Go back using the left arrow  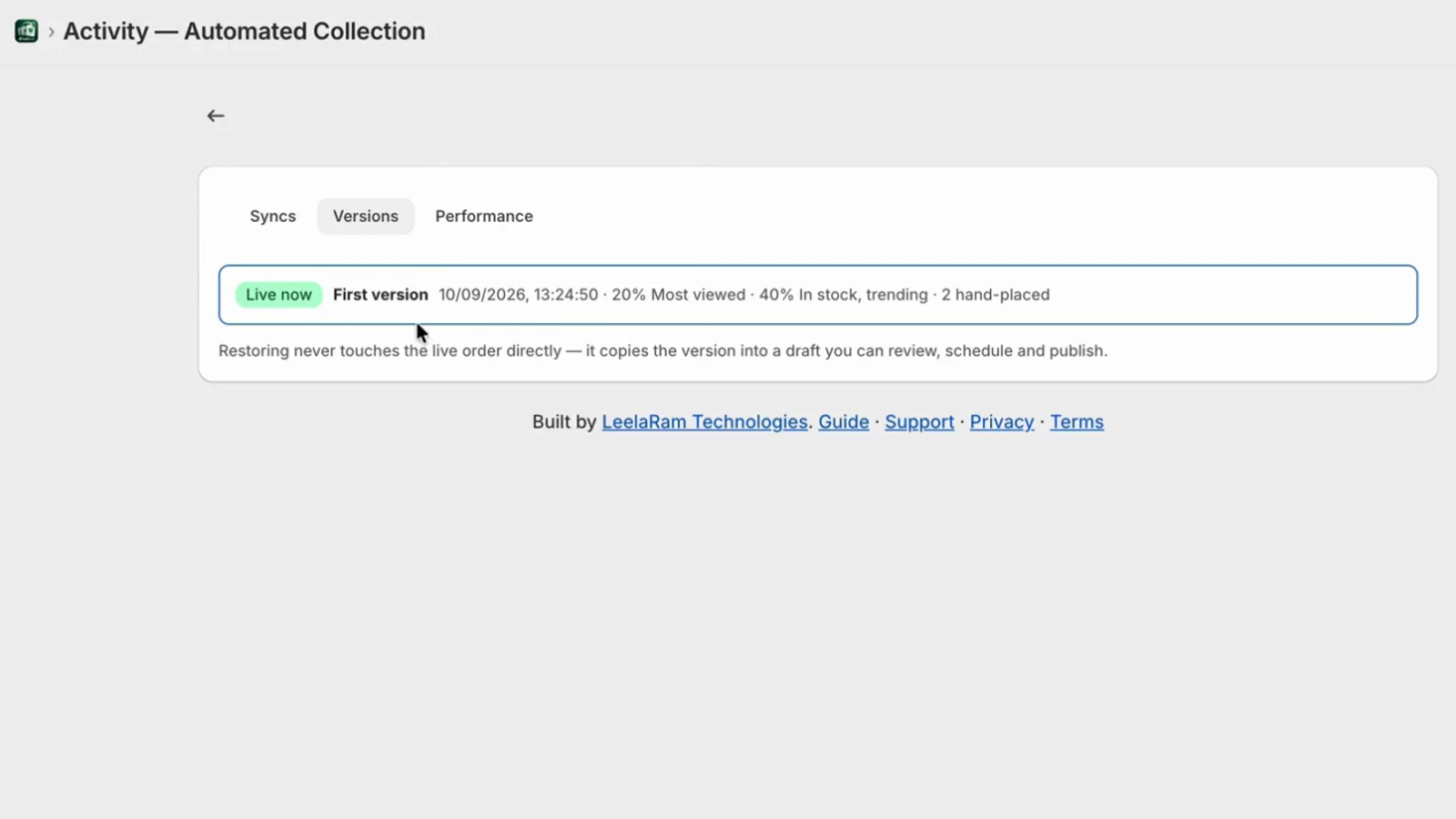[216, 116]
